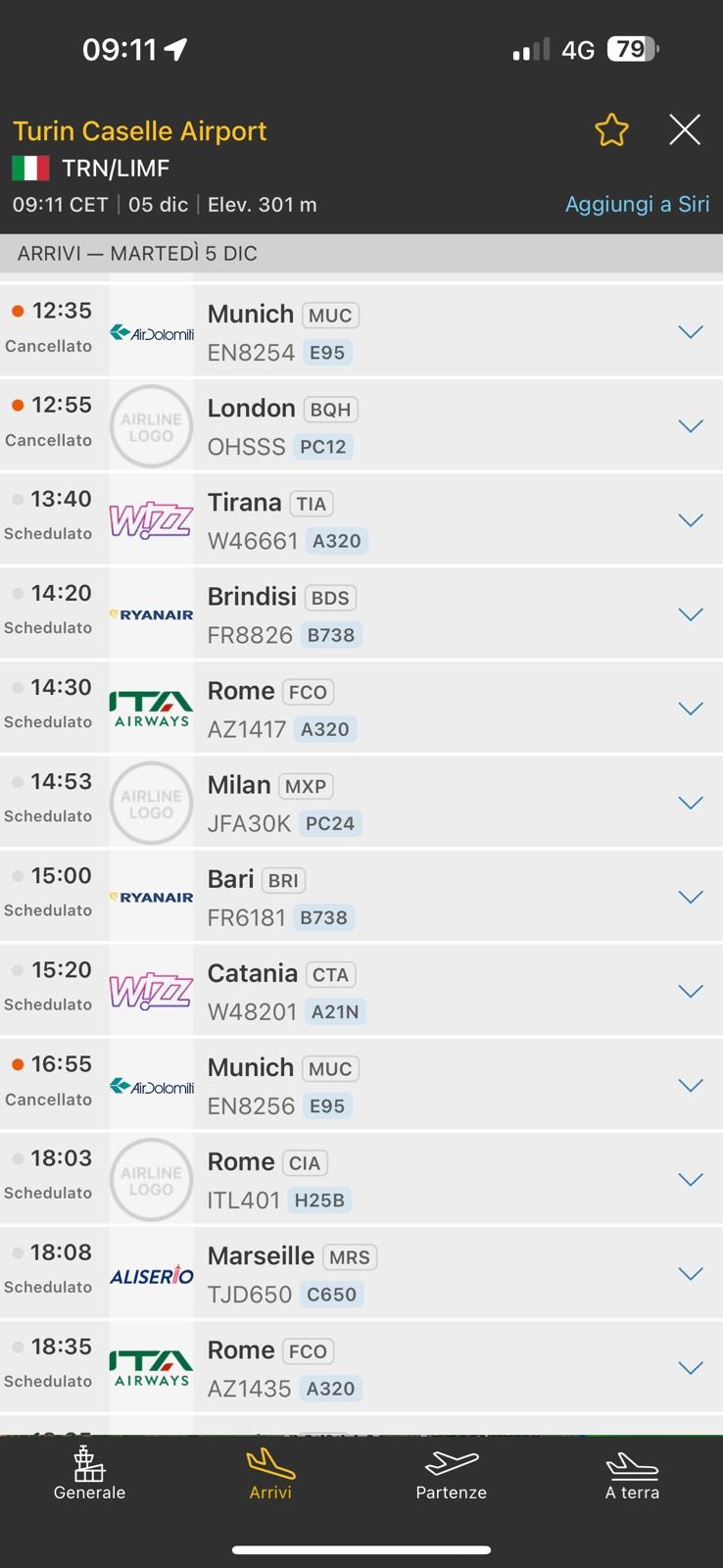Image resolution: width=723 pixels, height=1568 pixels.
Task: Close the airport view with X
Action: pos(685,129)
